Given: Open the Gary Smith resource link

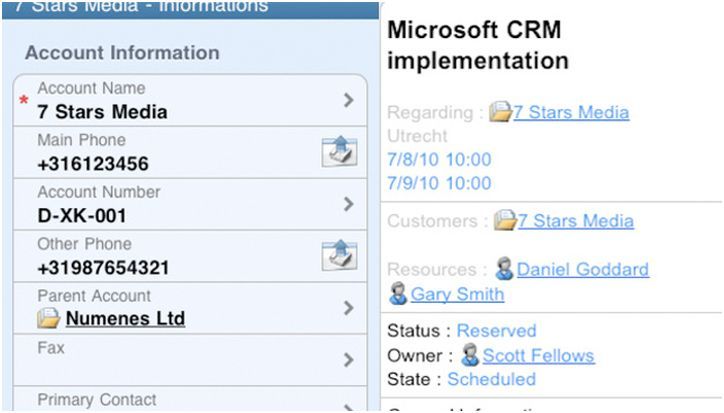Looking at the screenshot, I should pyautogui.click(x=458, y=294).
